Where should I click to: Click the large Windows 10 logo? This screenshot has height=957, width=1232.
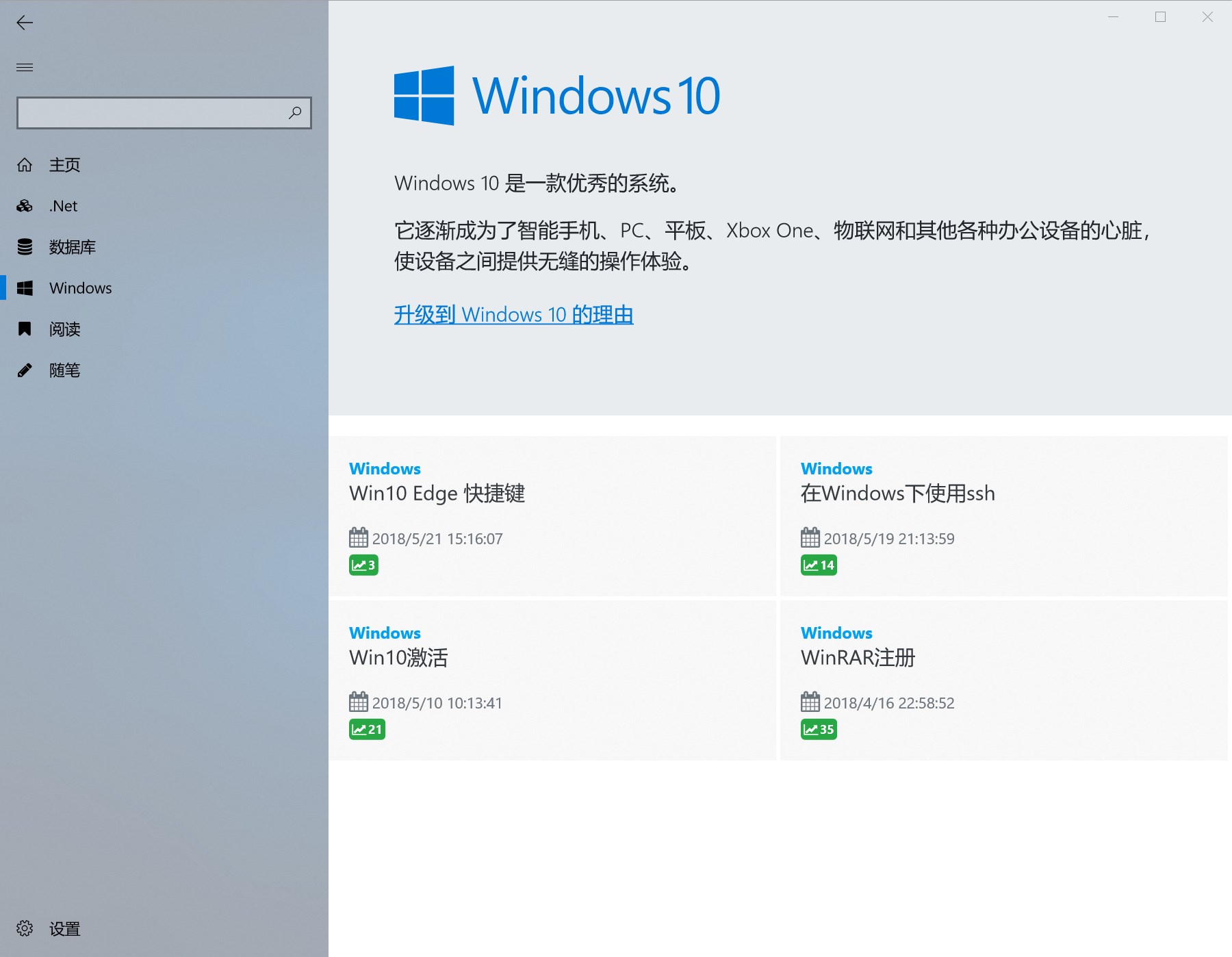(x=556, y=95)
